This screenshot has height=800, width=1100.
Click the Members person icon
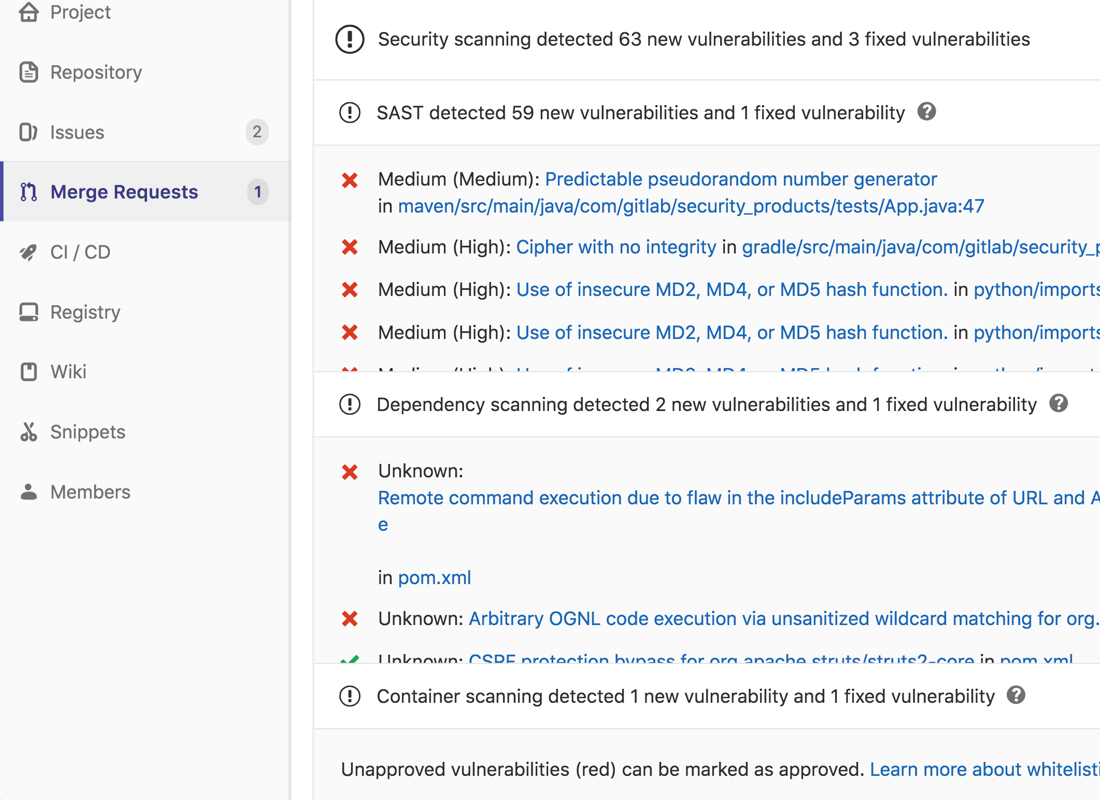[x=28, y=492]
